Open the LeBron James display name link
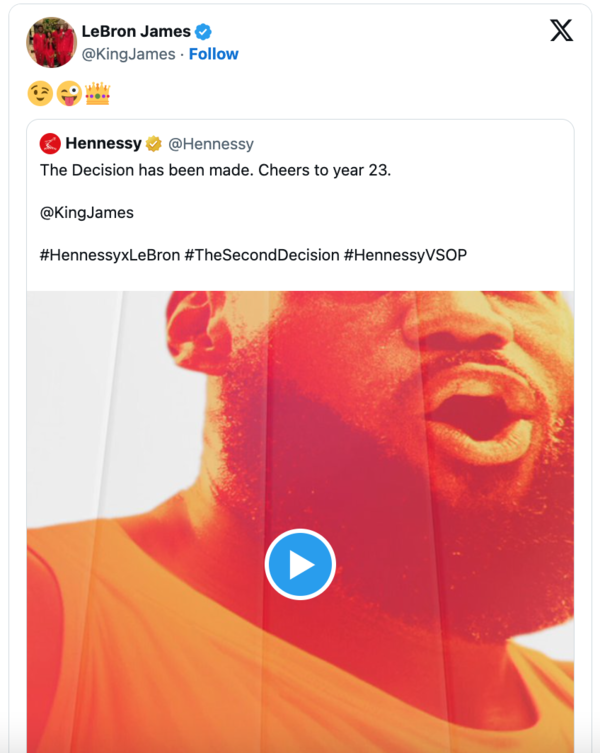Screen dimensions: 600x753 tap(136, 32)
